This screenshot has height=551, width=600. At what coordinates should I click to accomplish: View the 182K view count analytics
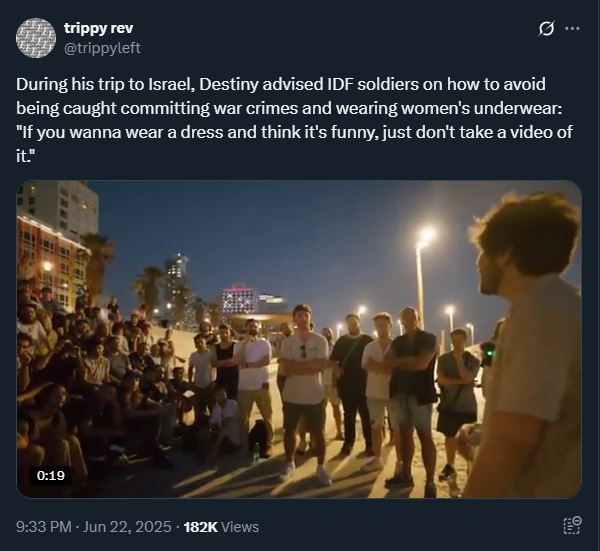(201, 527)
